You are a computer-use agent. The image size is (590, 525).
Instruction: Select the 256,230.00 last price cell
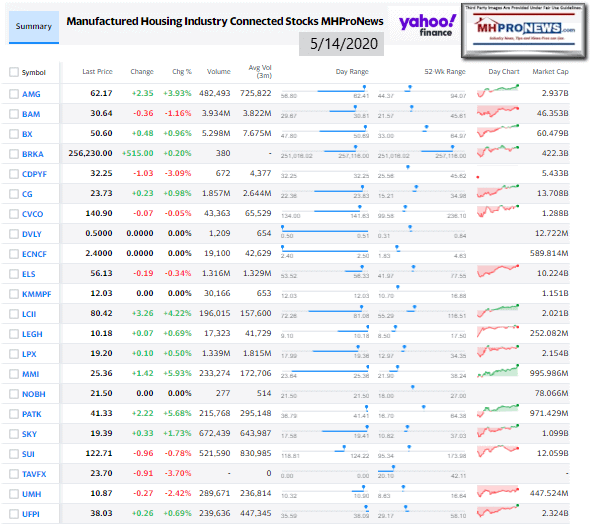coord(90,153)
